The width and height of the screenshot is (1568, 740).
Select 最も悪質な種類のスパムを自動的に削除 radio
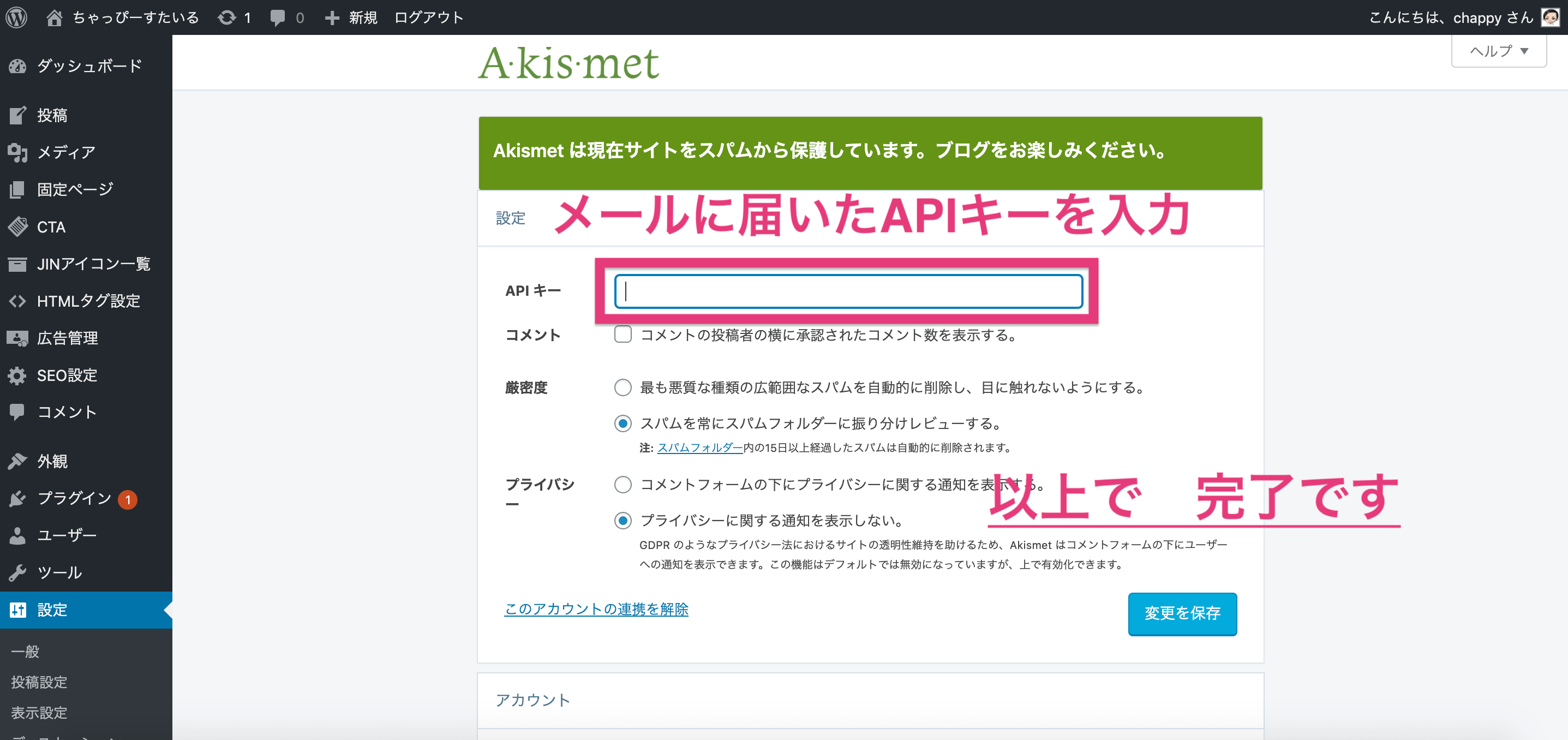click(623, 387)
